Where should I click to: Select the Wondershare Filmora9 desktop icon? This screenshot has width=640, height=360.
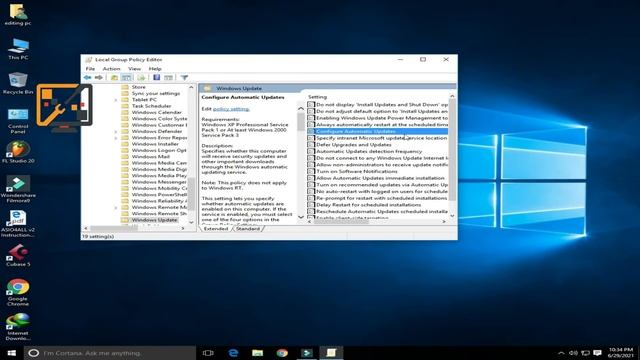18,189
